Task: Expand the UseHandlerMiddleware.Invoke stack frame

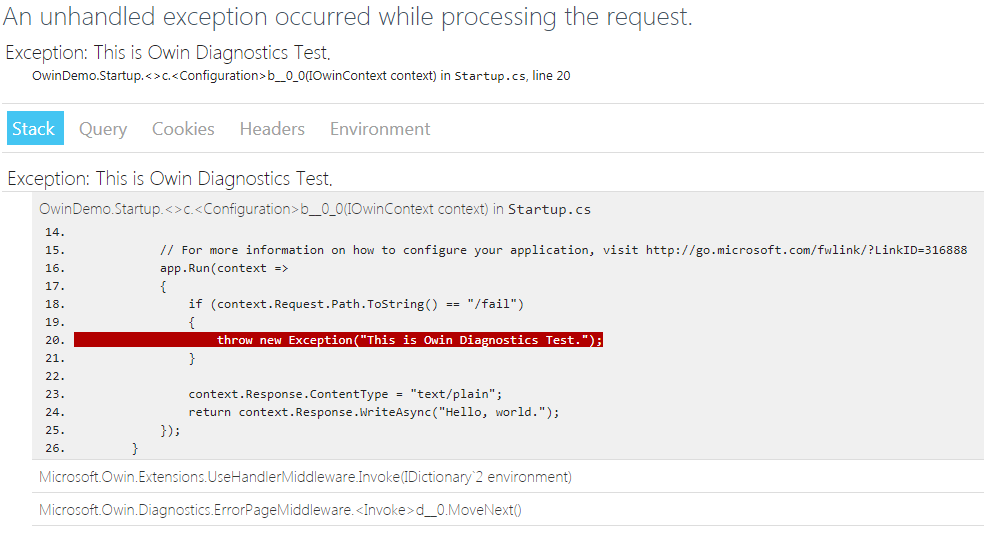Action: coord(305,477)
